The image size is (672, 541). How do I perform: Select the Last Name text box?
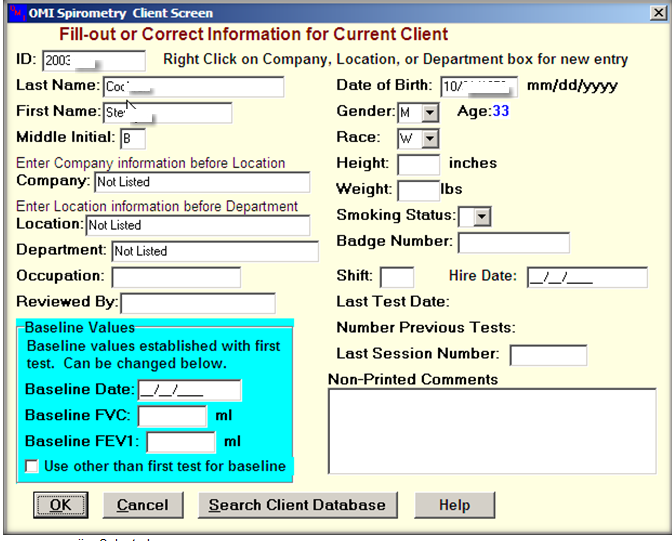coord(192,86)
